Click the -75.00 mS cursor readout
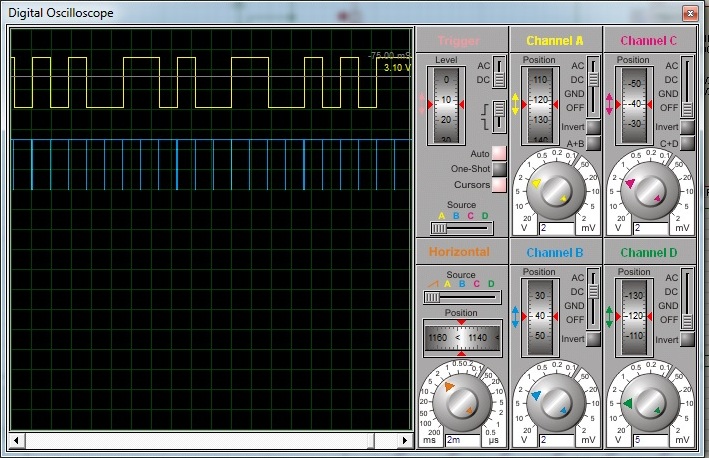Screen dimensions: 709x458 [390, 55]
